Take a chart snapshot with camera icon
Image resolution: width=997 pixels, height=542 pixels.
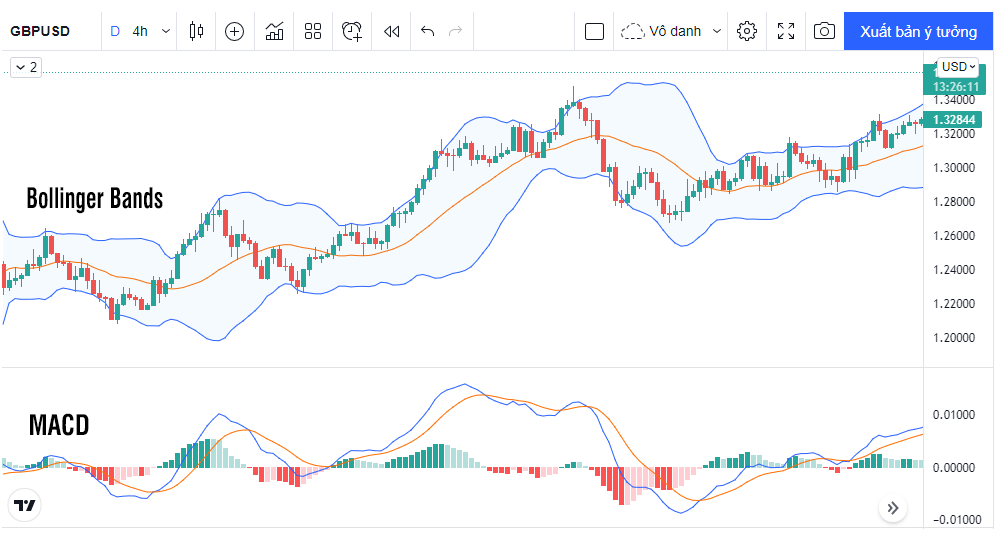pyautogui.click(x=824, y=31)
